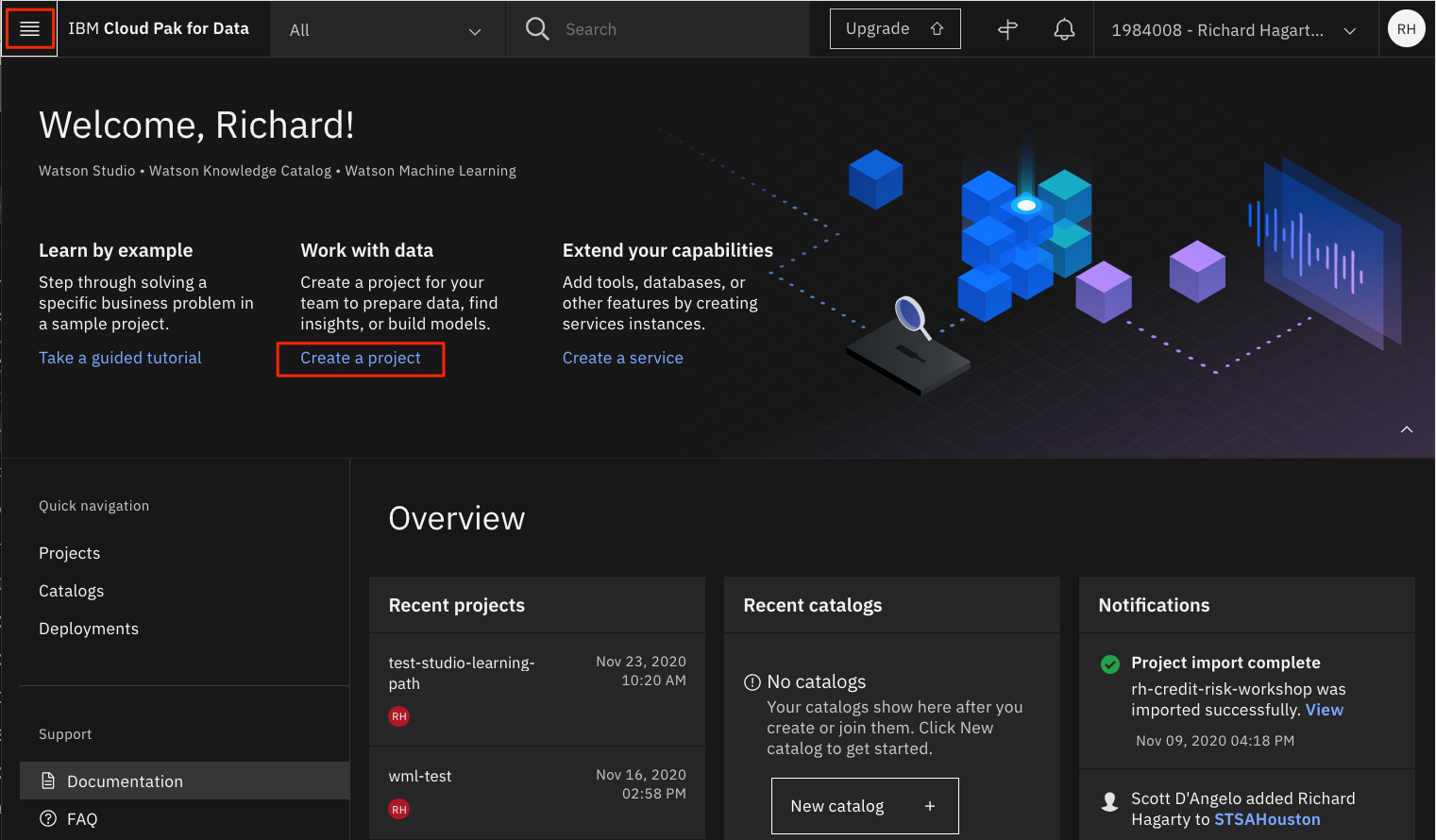Image resolution: width=1436 pixels, height=840 pixels.
Task: Click the RH badge under wml-test
Action: click(399, 809)
